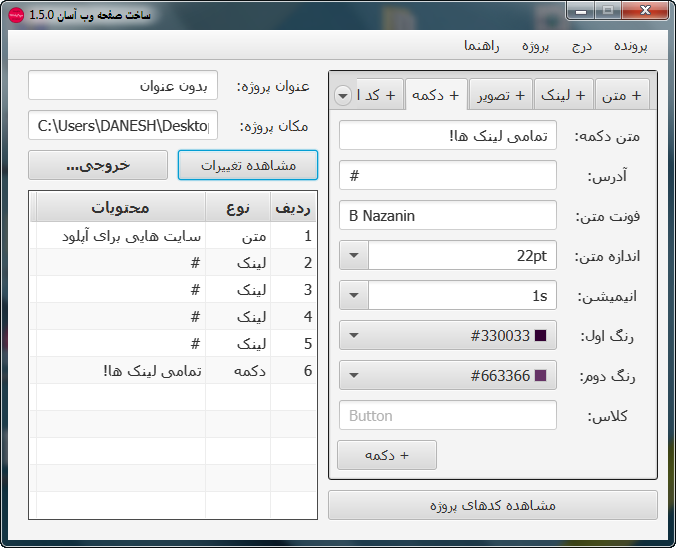The width and height of the screenshot is (676, 548).
Task: Open the first color #330033 picker
Action: (x=448, y=335)
